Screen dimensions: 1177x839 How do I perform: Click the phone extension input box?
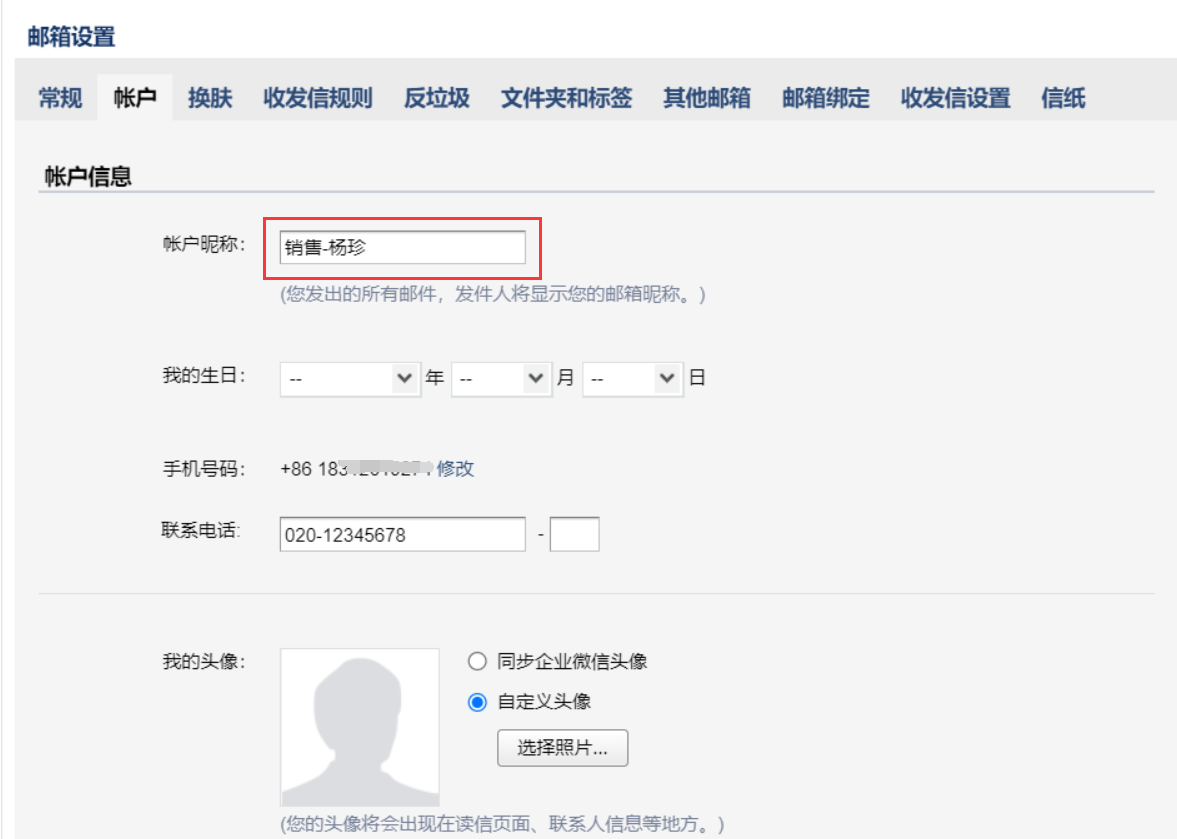click(x=574, y=534)
